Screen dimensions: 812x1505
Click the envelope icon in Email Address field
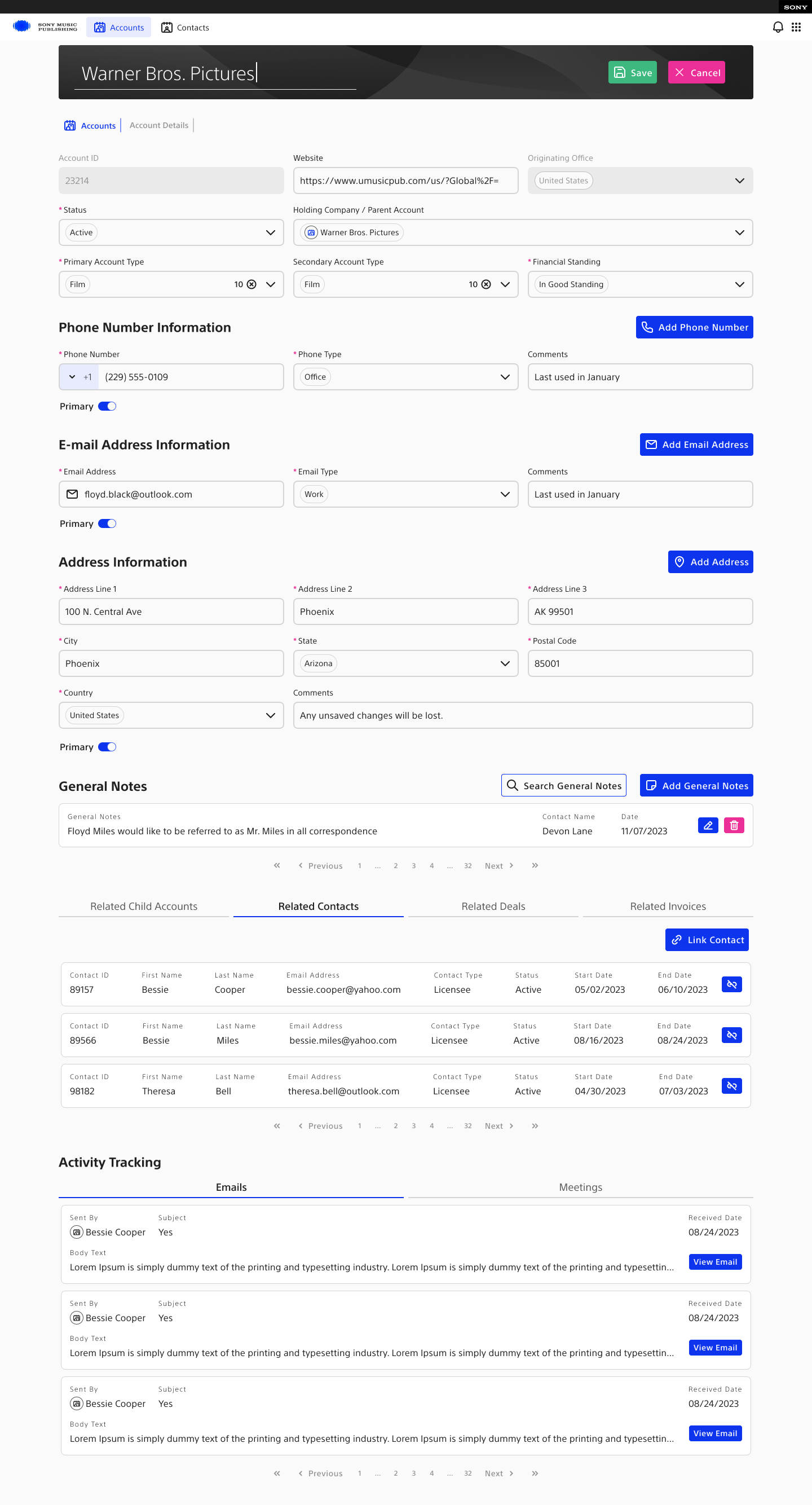(72, 494)
